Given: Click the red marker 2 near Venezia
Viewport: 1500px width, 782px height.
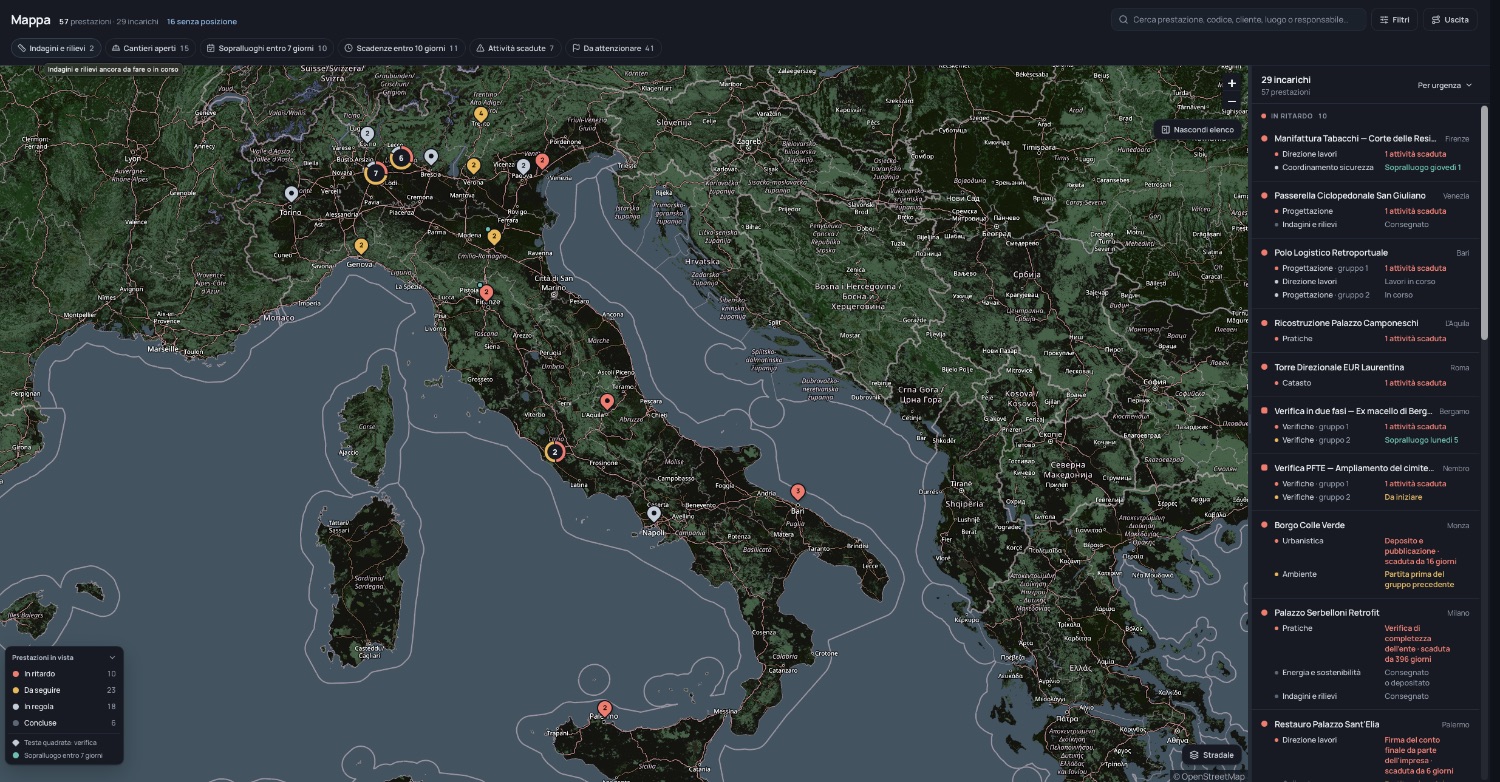Looking at the screenshot, I should click(x=542, y=160).
